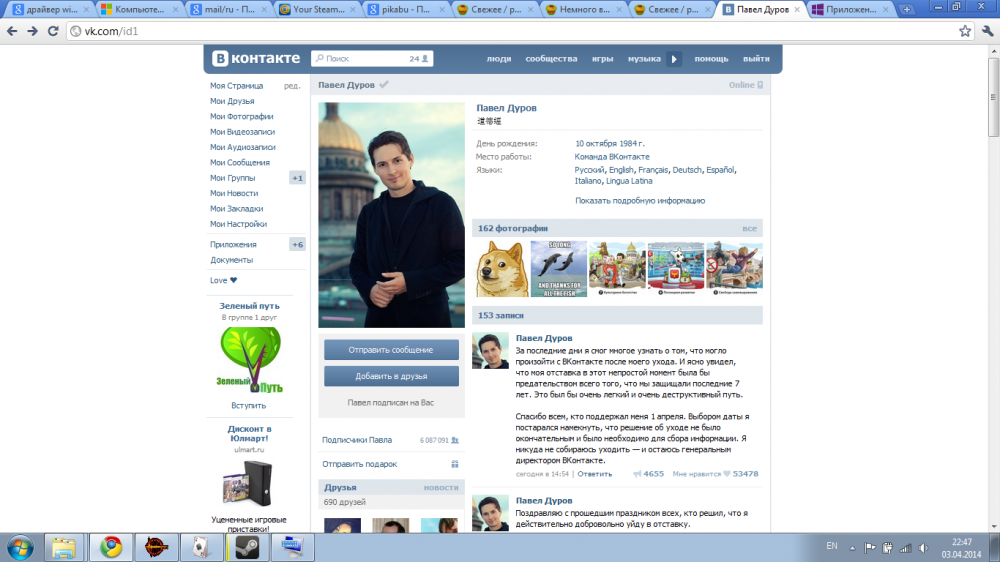1000x562 pixels.
Task: Open Мои Аудиозаписи in left menu
Action: click(x=242, y=147)
